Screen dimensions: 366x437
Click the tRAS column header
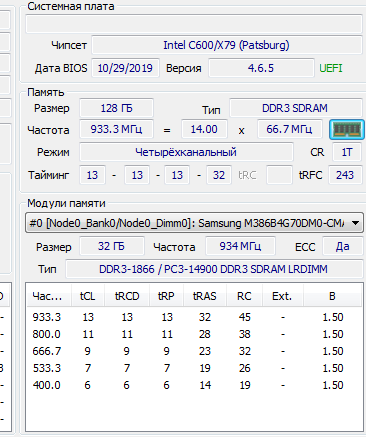205,296
